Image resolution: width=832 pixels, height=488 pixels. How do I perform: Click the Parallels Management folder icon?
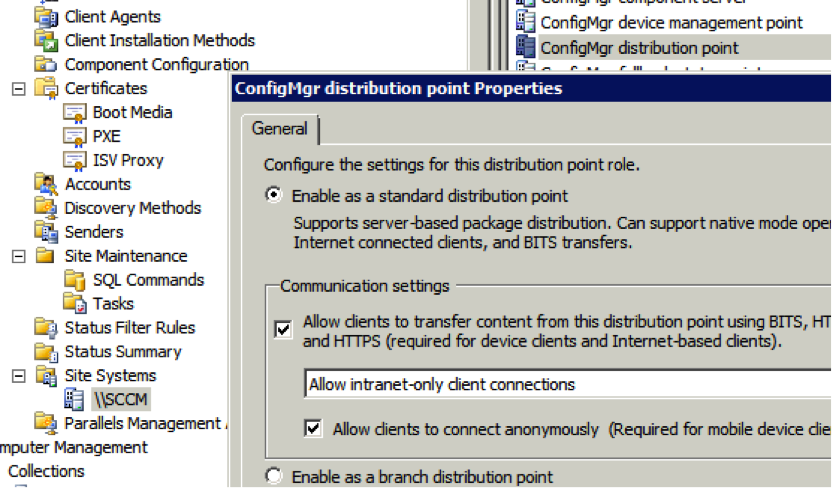[46, 423]
